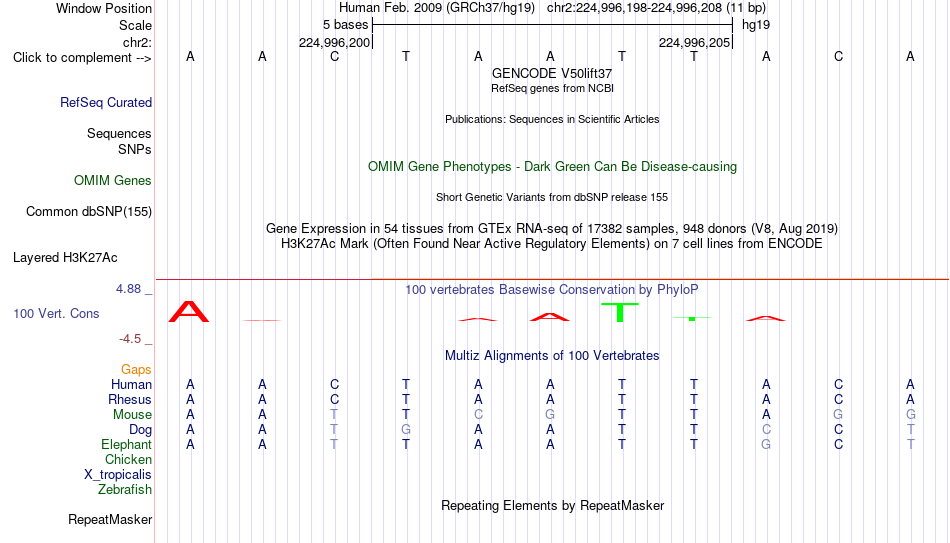Viewport: 950px width, 543px height.
Task: Click the GENCODE V50lift37 track title
Action: [552, 73]
